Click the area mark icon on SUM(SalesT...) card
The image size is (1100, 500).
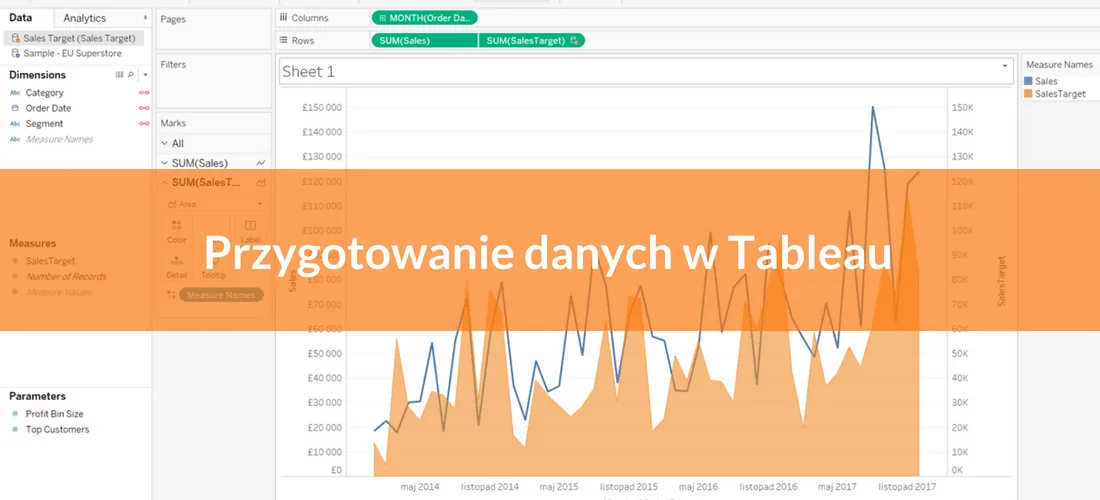(261, 182)
